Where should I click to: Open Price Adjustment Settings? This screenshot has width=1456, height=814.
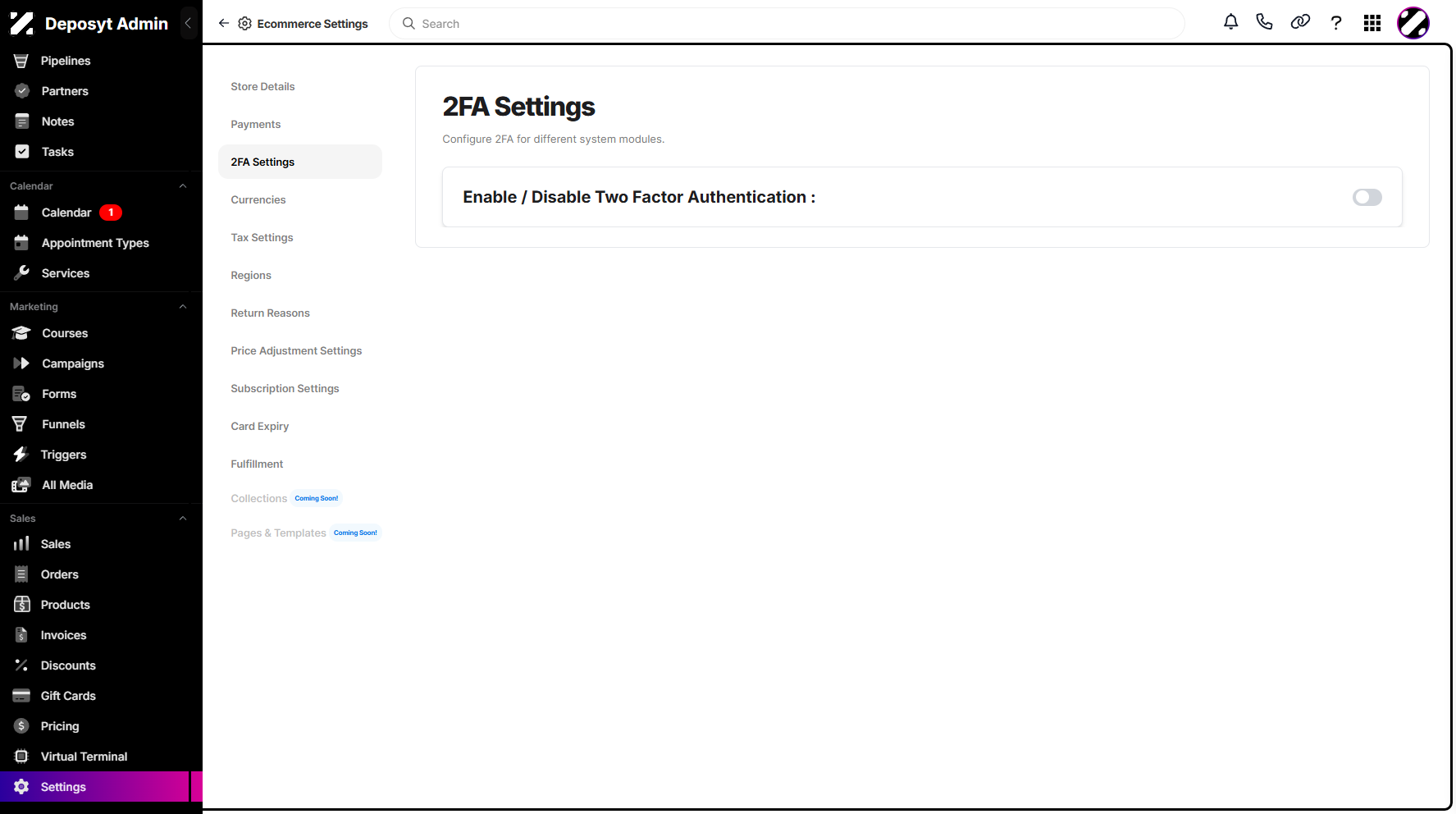coord(300,350)
